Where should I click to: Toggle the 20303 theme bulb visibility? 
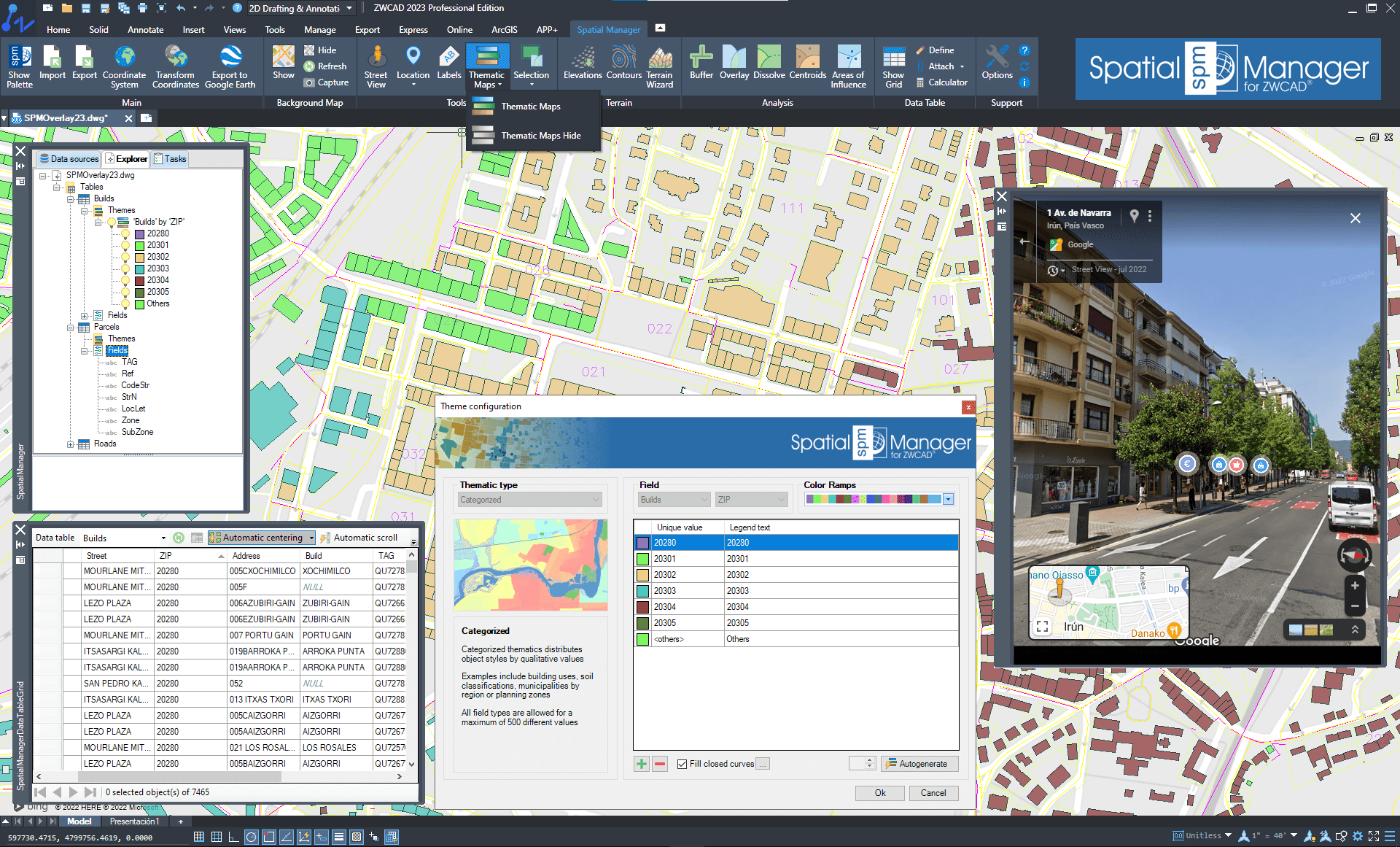point(125,268)
